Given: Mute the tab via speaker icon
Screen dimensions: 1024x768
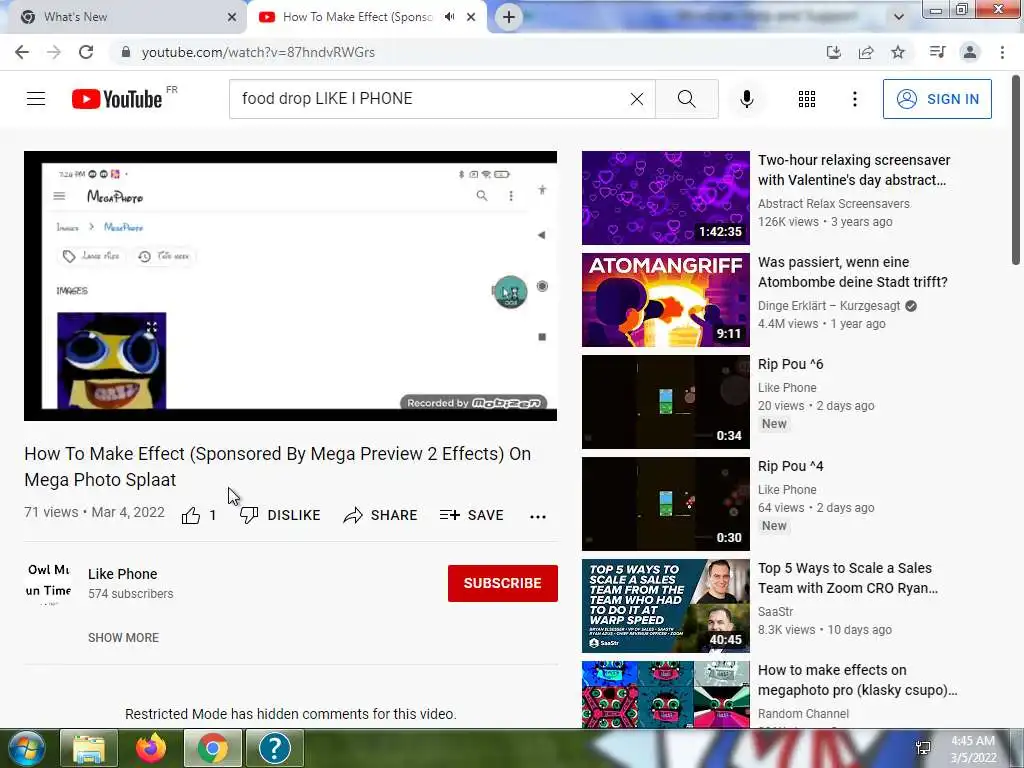Looking at the screenshot, I should pyautogui.click(x=449, y=17).
